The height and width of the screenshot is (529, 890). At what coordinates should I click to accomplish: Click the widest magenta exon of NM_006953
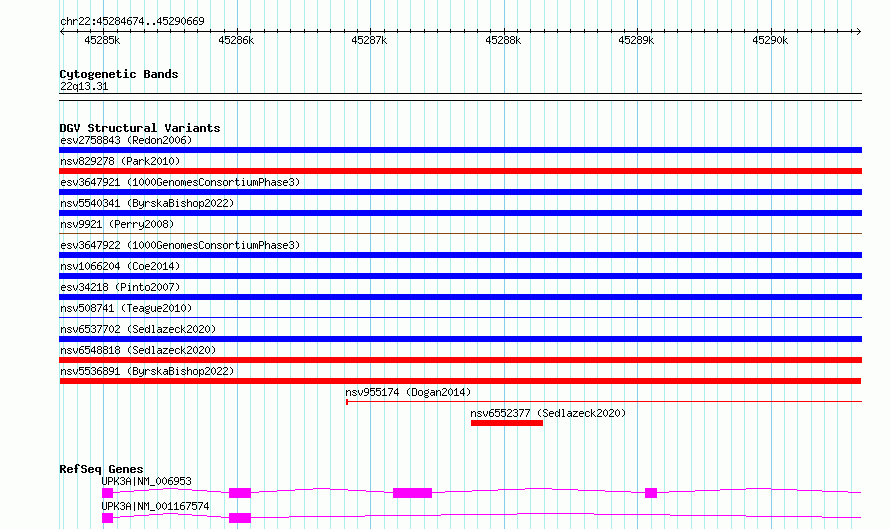(413, 493)
